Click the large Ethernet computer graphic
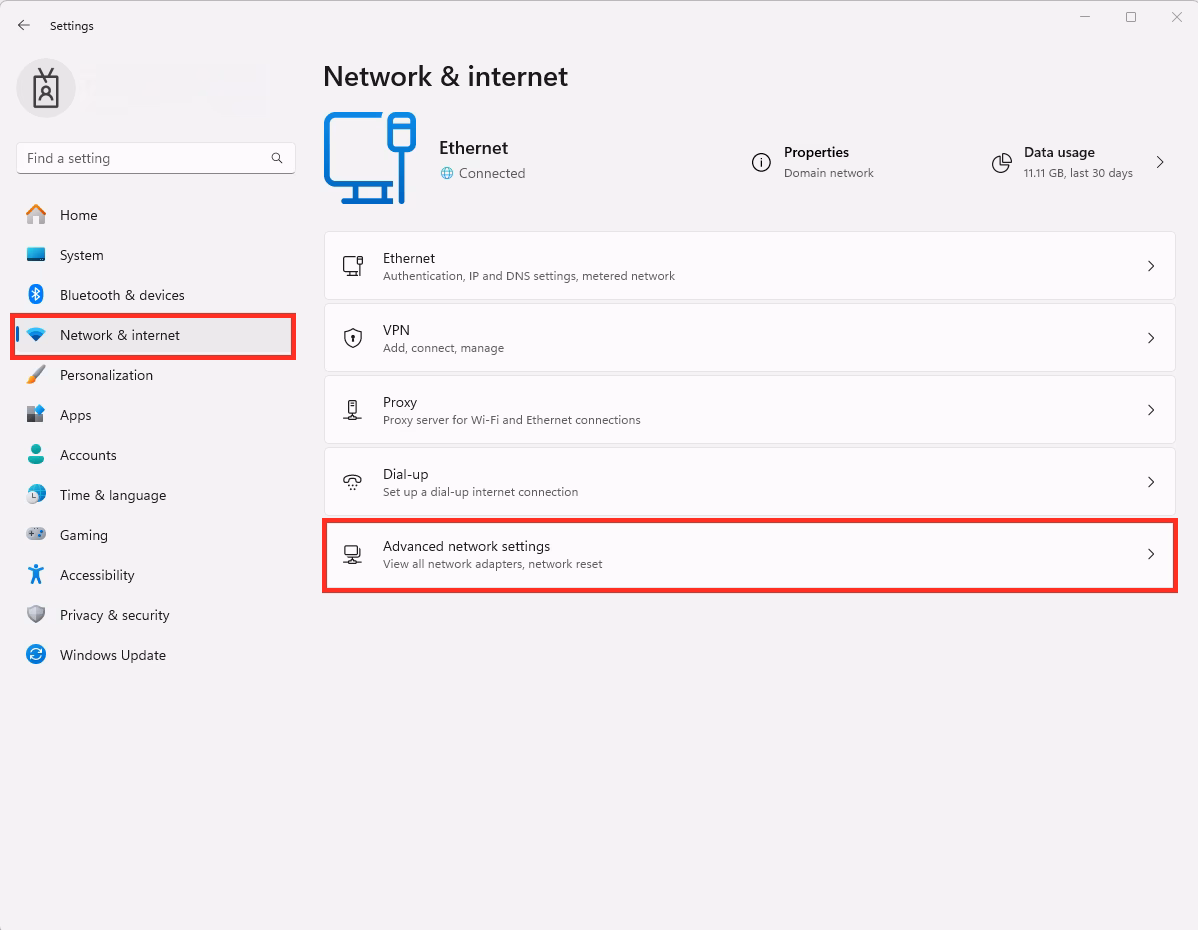Screen dimensions: 1198x930 370,158
